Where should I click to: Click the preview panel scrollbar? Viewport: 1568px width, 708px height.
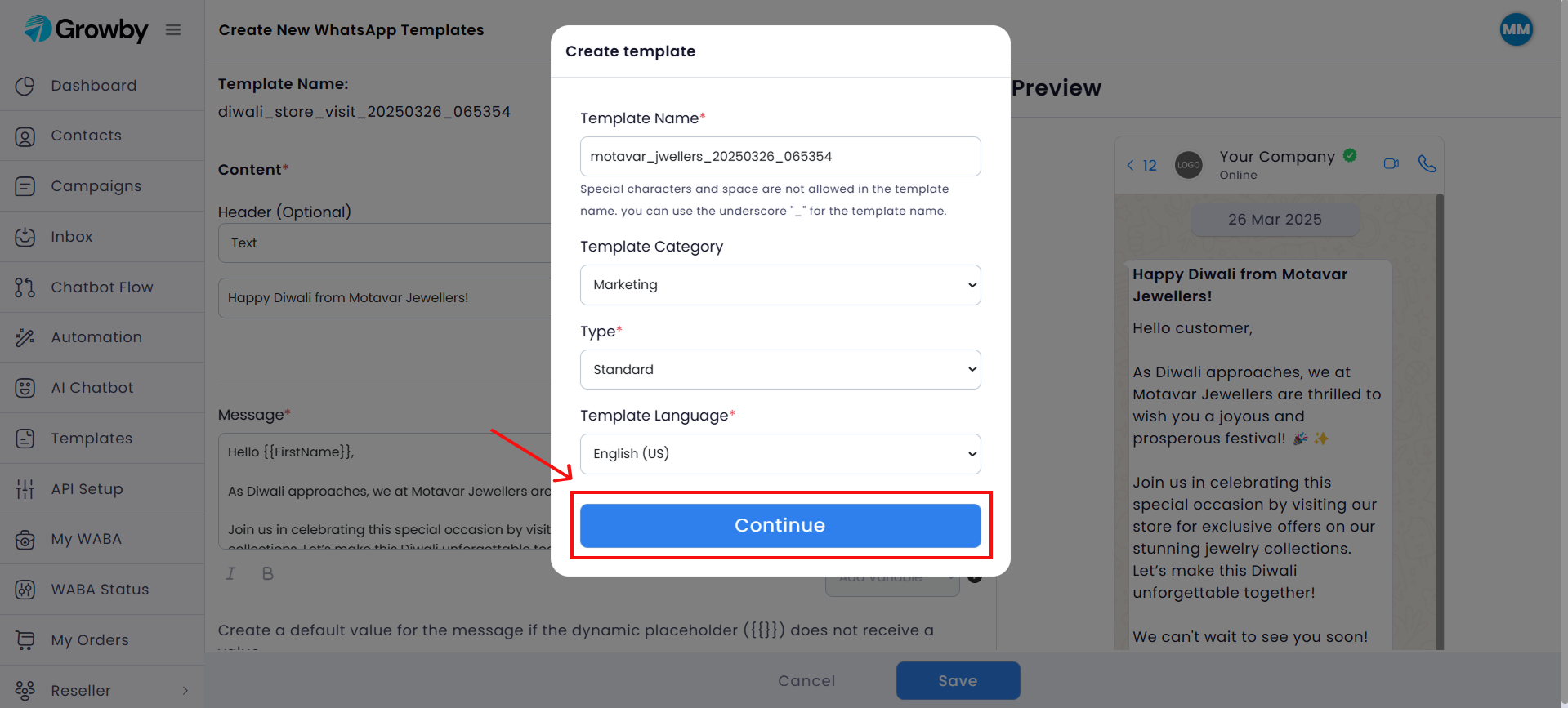click(1440, 421)
